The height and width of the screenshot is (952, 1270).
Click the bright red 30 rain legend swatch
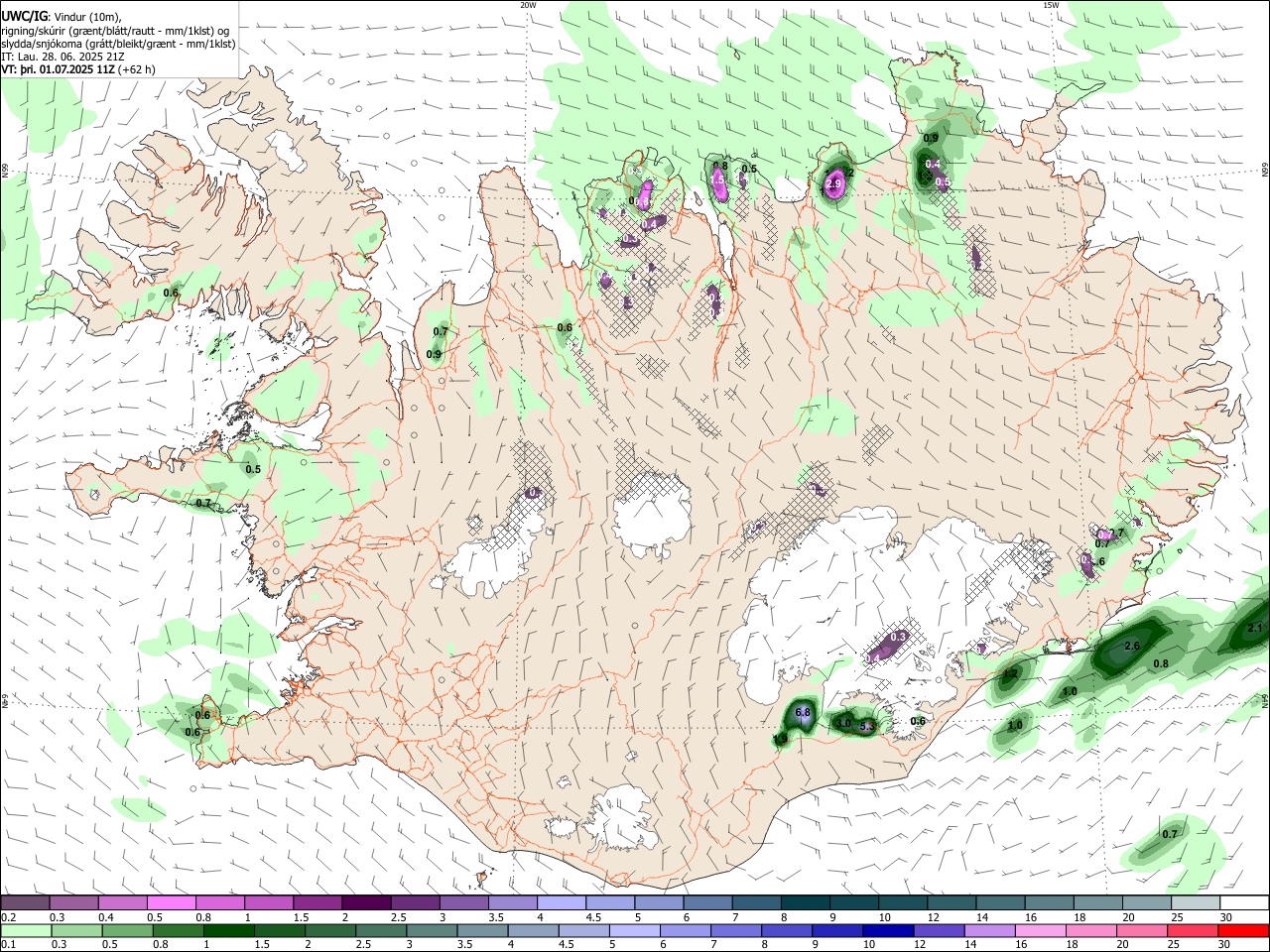[1244, 931]
